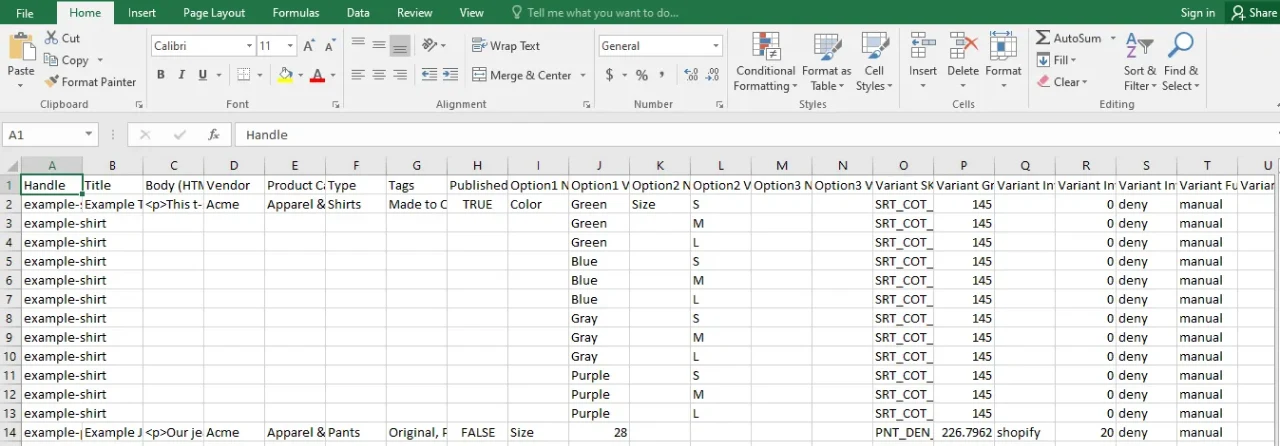
Task: Switch to the View tab
Action: coord(472,13)
